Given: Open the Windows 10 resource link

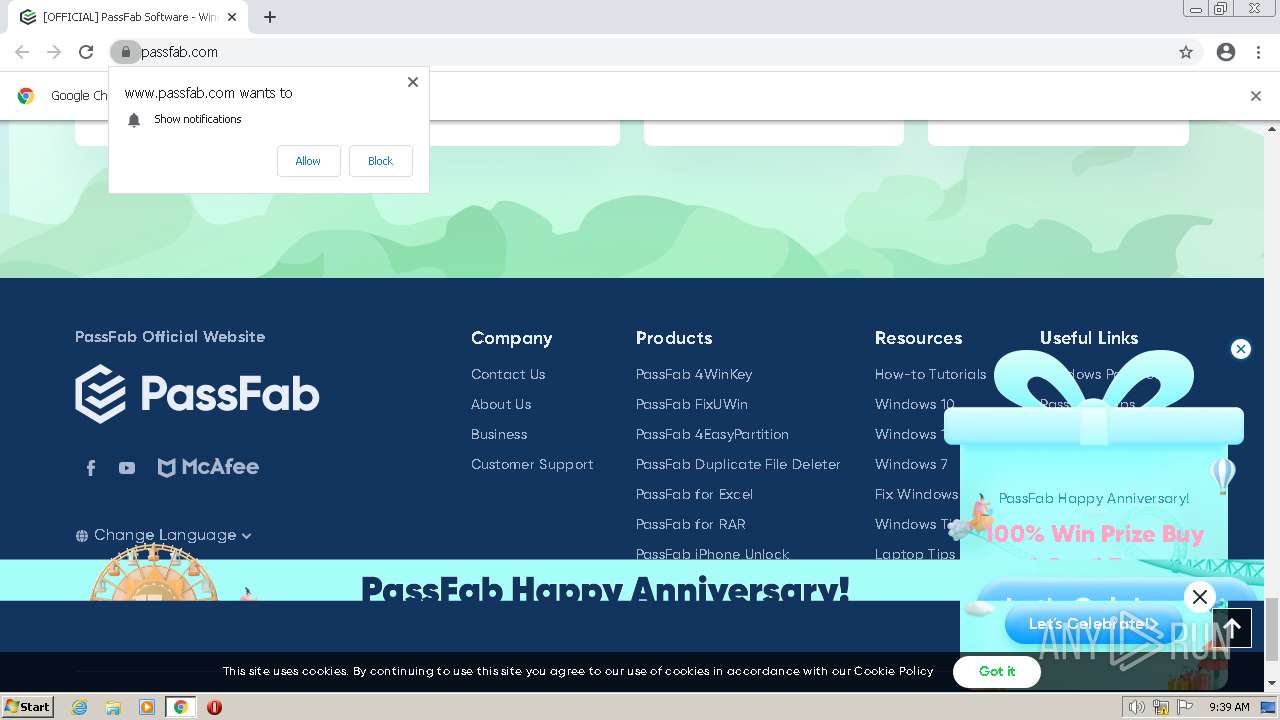Looking at the screenshot, I should (x=914, y=404).
